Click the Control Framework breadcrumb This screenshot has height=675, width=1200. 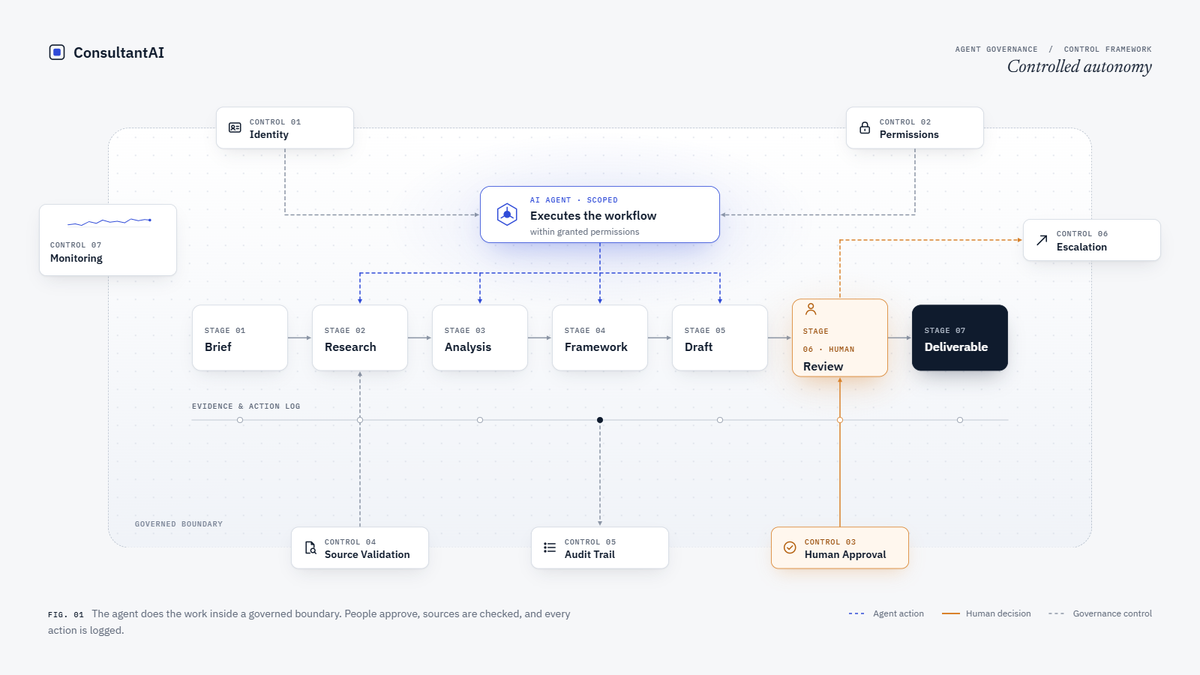pyautogui.click(x=1108, y=49)
